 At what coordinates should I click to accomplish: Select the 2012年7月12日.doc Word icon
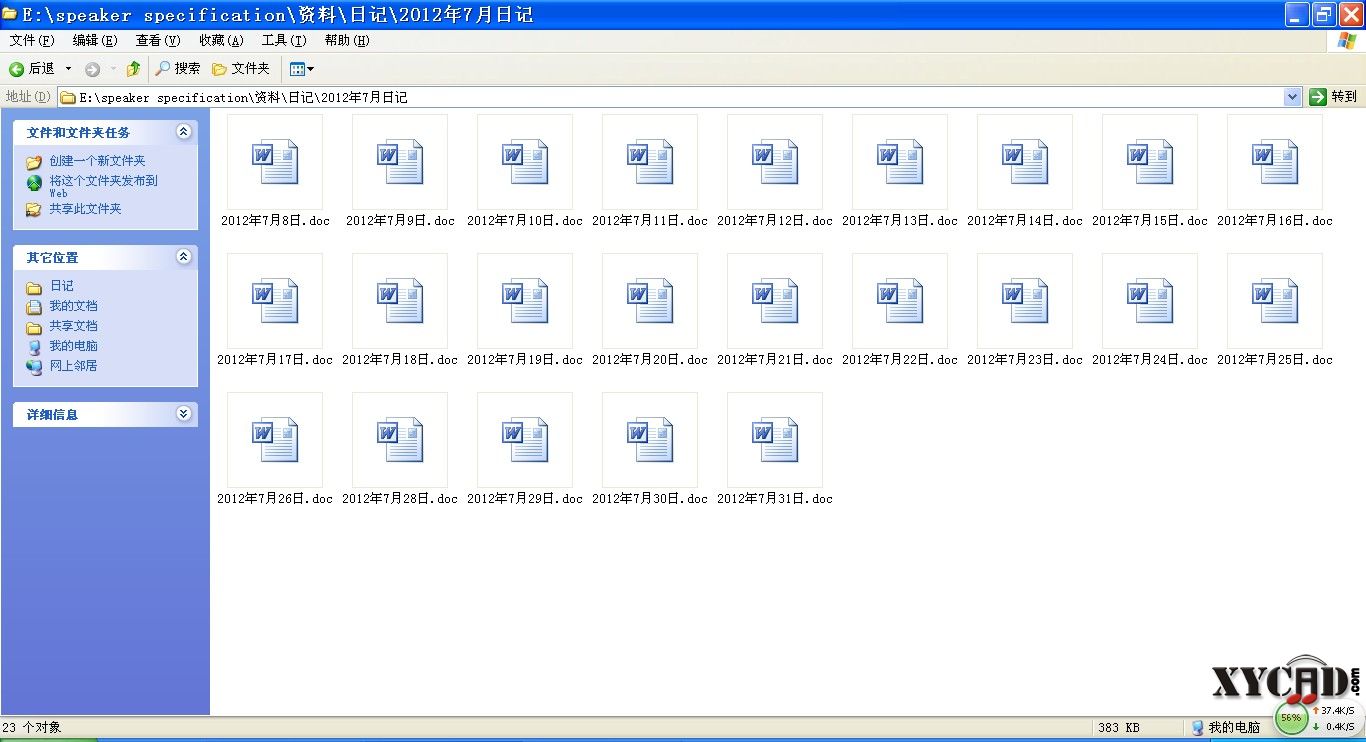pos(775,162)
